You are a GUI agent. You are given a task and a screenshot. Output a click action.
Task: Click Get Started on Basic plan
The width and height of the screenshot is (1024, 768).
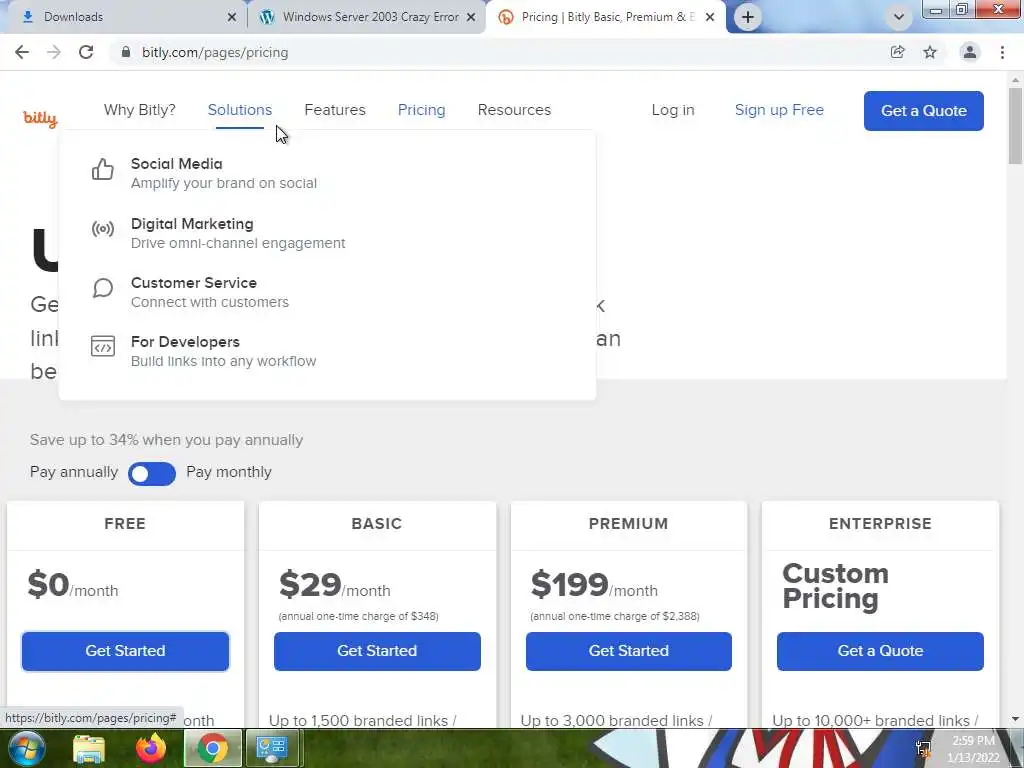pyautogui.click(x=377, y=651)
